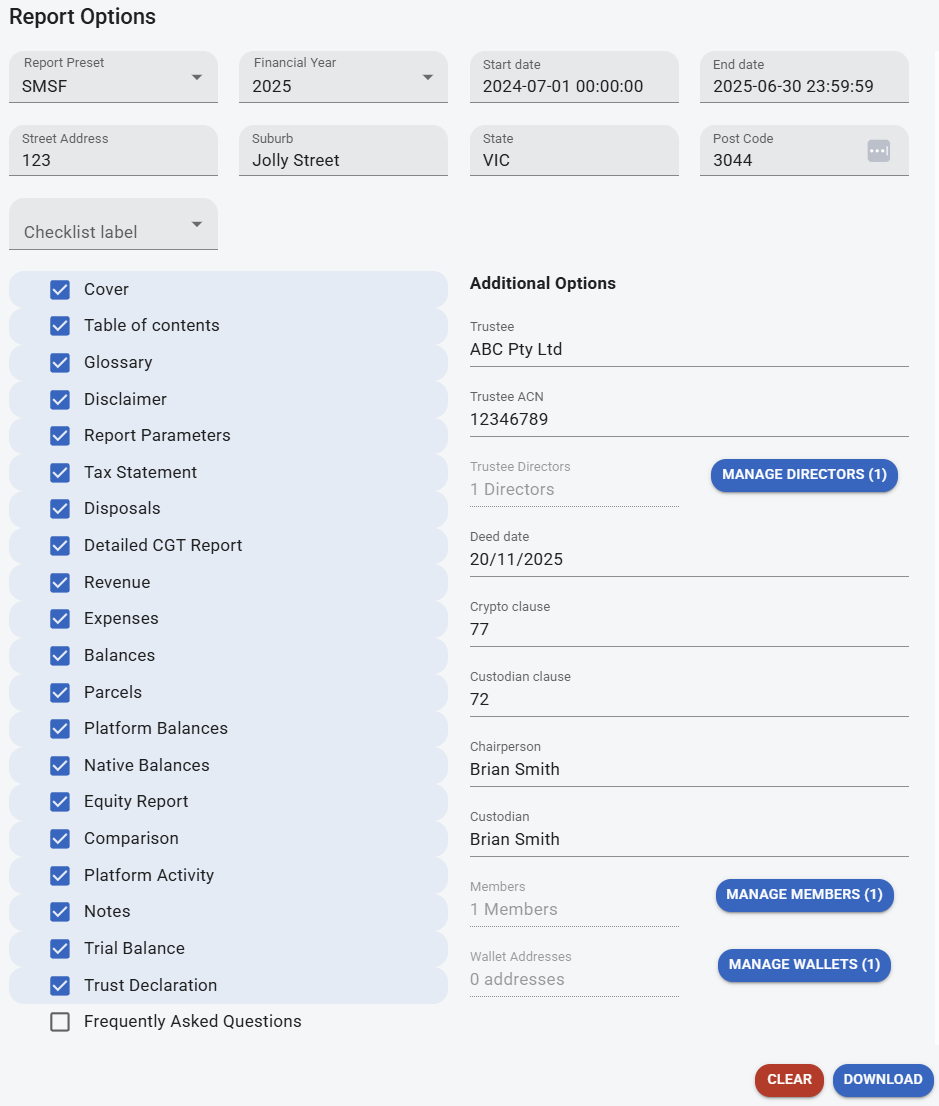The height and width of the screenshot is (1106, 939).
Task: Uncheck the Trust Declaration option
Action: [60, 984]
